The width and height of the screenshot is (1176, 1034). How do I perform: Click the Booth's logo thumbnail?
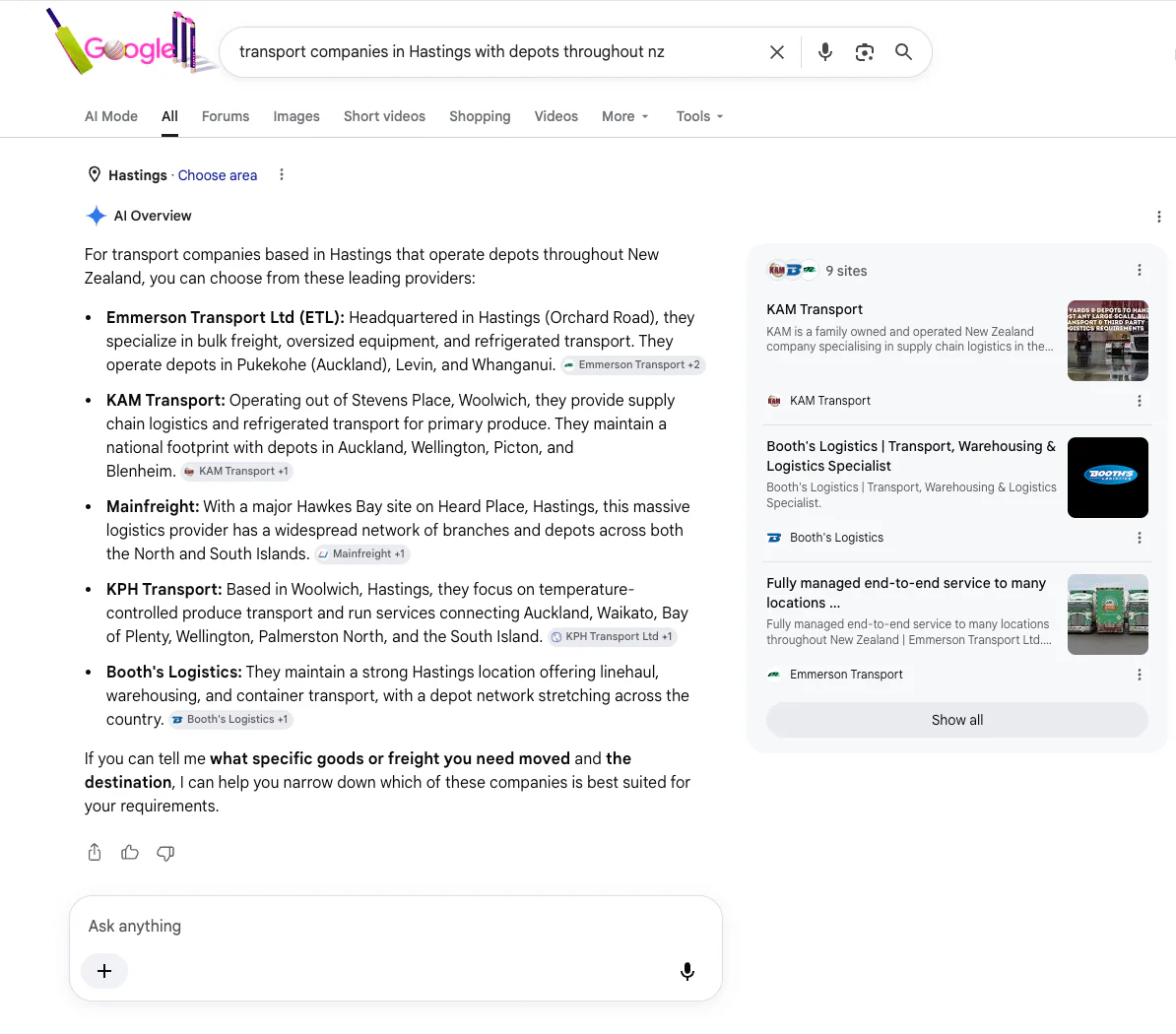pyautogui.click(x=1108, y=478)
